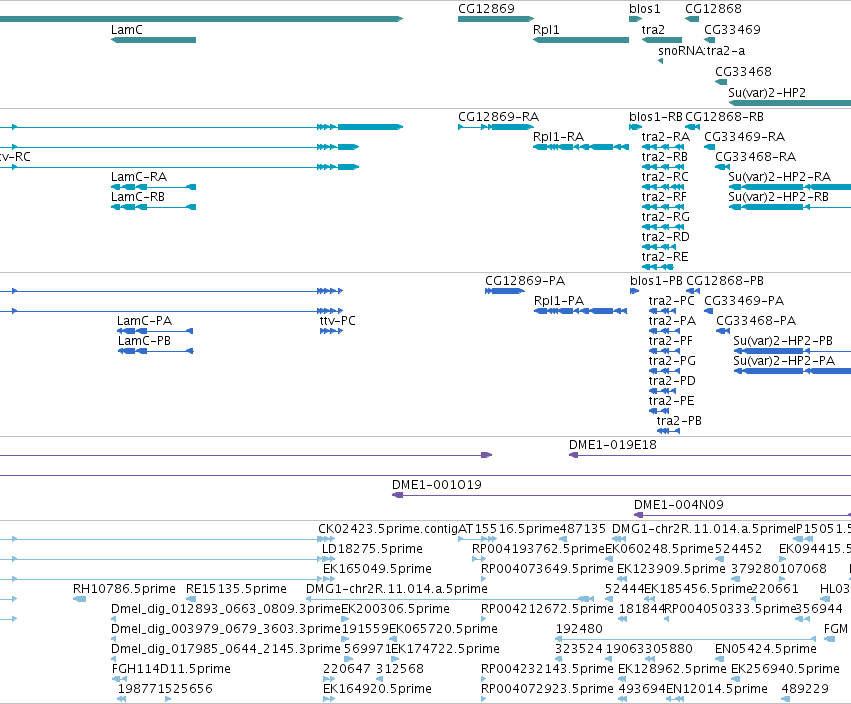The height and width of the screenshot is (704, 851).
Task: Select the Rpl1-PA protein label
Action: coord(559,301)
